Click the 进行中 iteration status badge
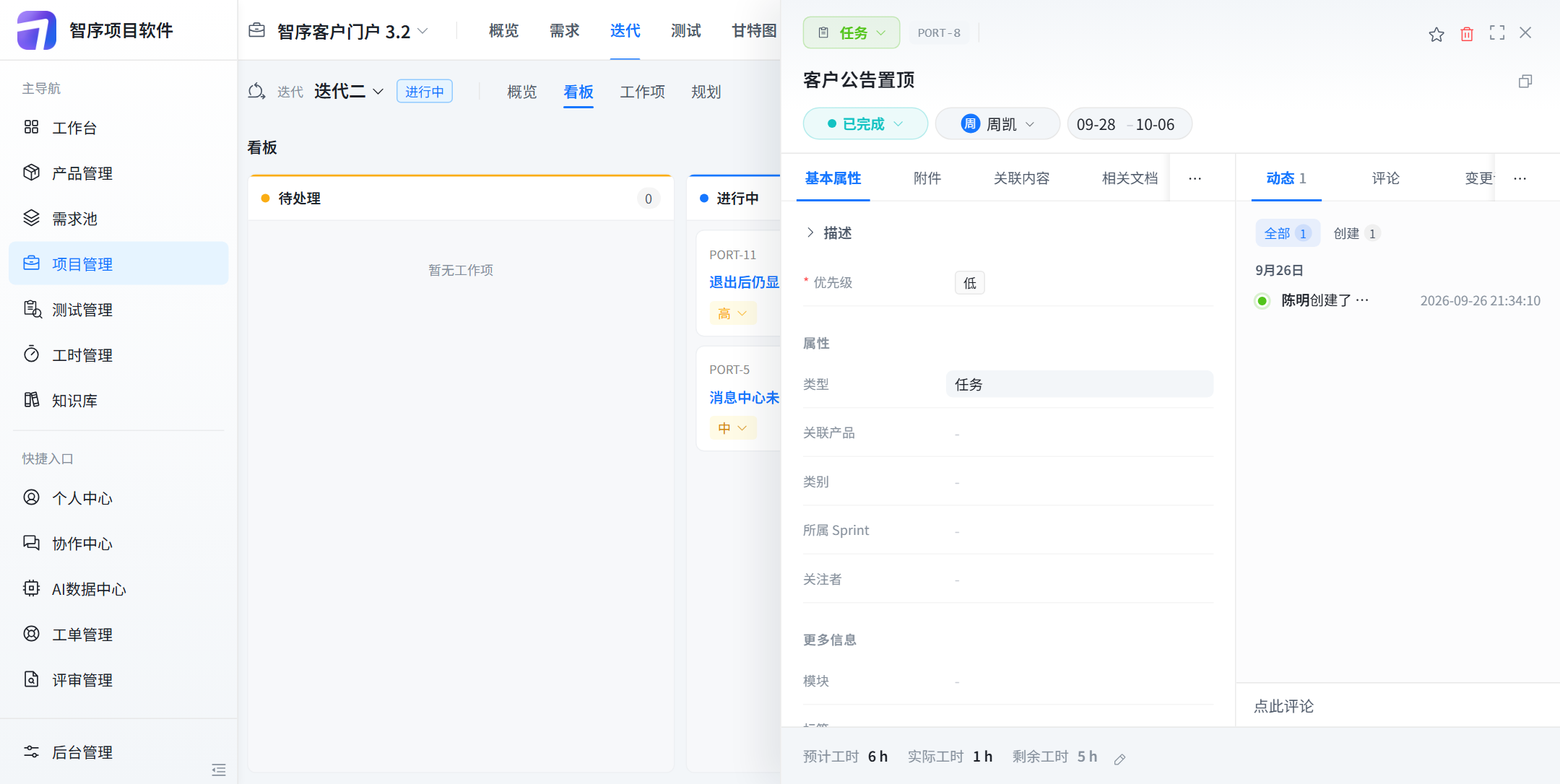This screenshot has width=1560, height=784. click(425, 92)
